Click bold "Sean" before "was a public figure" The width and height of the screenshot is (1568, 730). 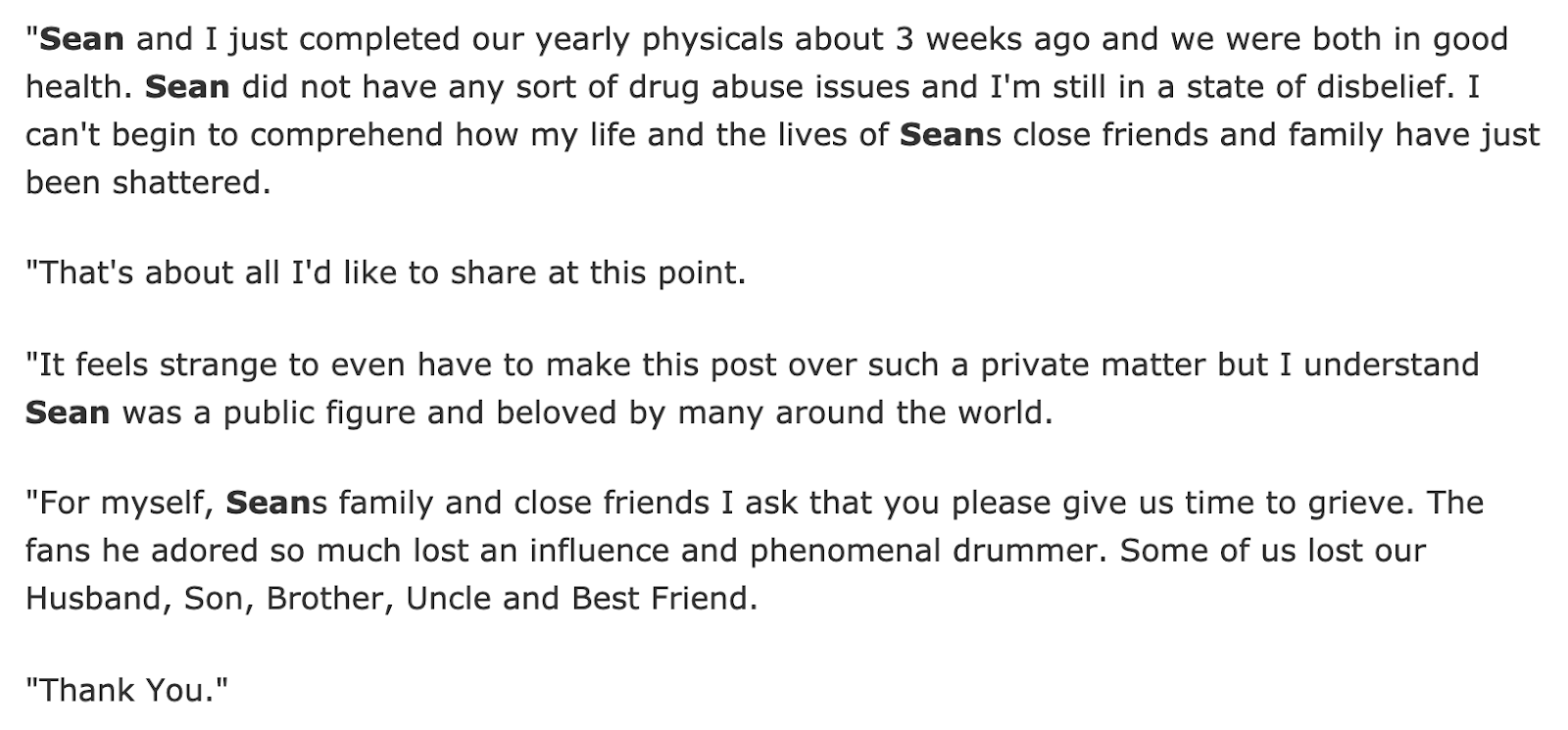click(x=68, y=413)
